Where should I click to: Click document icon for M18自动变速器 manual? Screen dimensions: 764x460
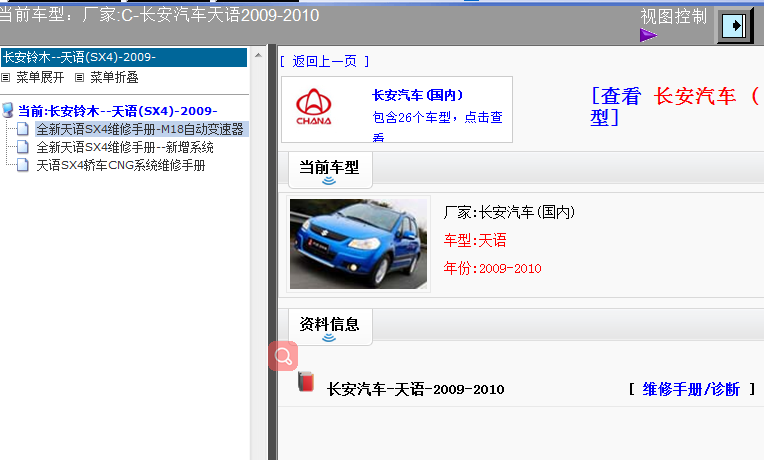click(x=22, y=129)
